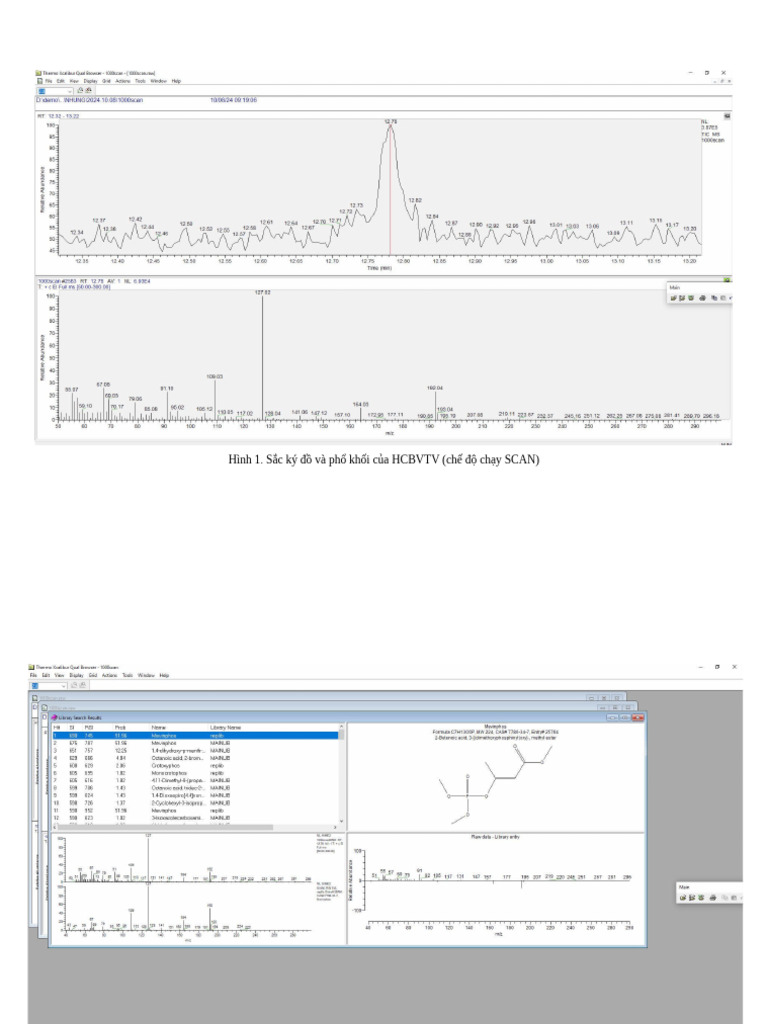This screenshot has height=1024, width=768.
Task: Open Edit menu in Library Search Qual Browser window
Action: (x=46, y=675)
